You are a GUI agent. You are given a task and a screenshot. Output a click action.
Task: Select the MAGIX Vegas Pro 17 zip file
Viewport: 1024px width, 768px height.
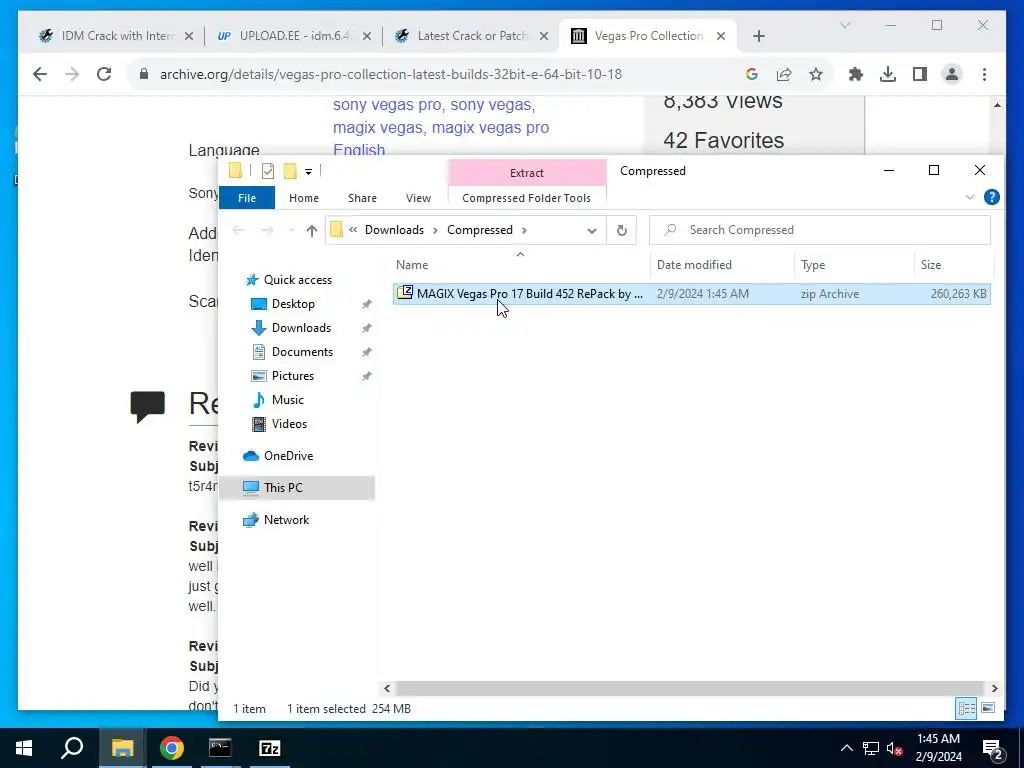692,294
